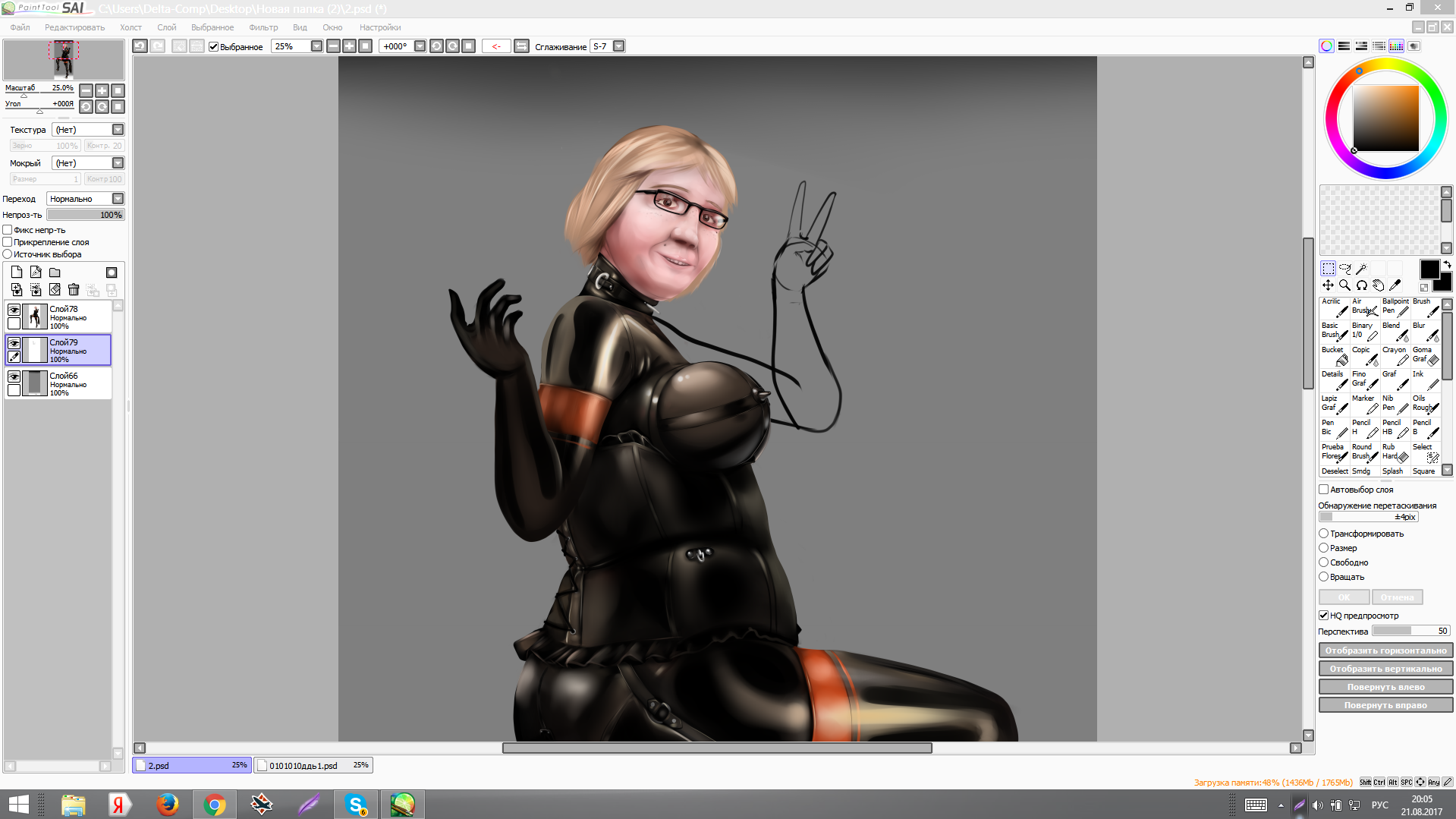The width and height of the screenshot is (1456, 819).
Task: Hide layer Слой78 with eye icon
Action: click(x=14, y=310)
